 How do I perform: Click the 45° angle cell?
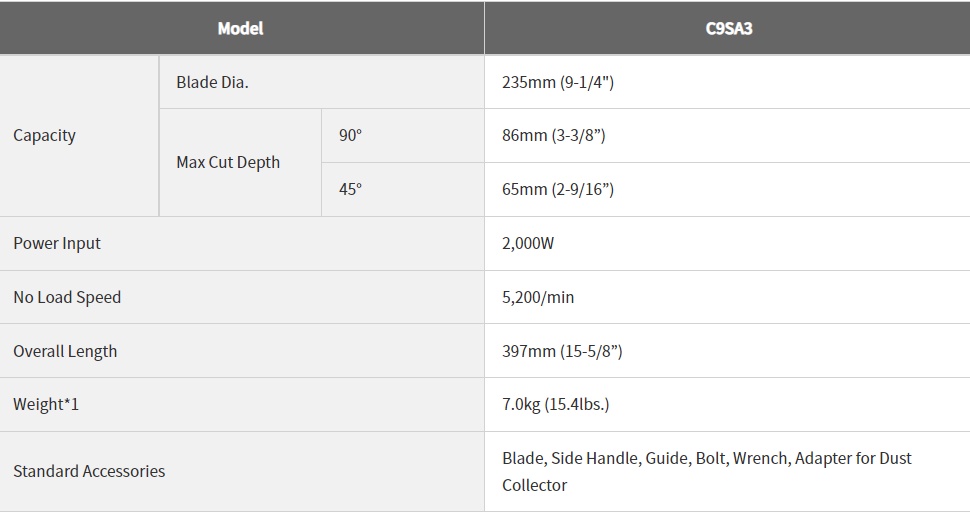click(x=350, y=189)
